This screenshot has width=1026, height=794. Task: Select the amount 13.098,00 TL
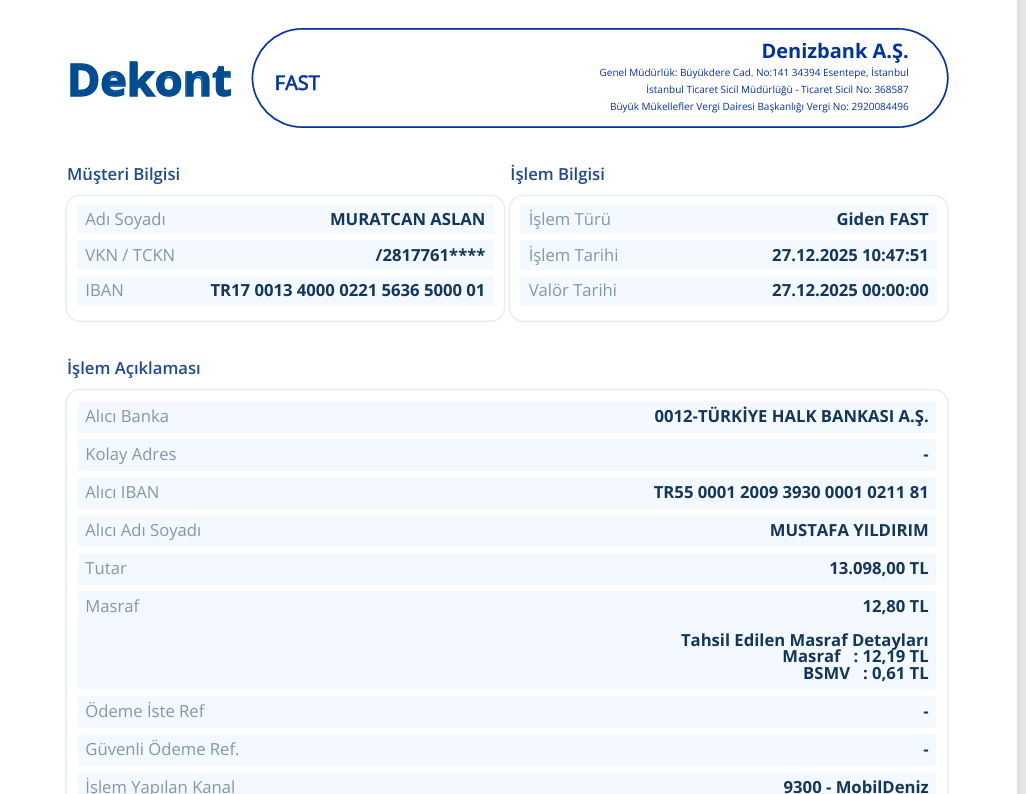coord(879,568)
